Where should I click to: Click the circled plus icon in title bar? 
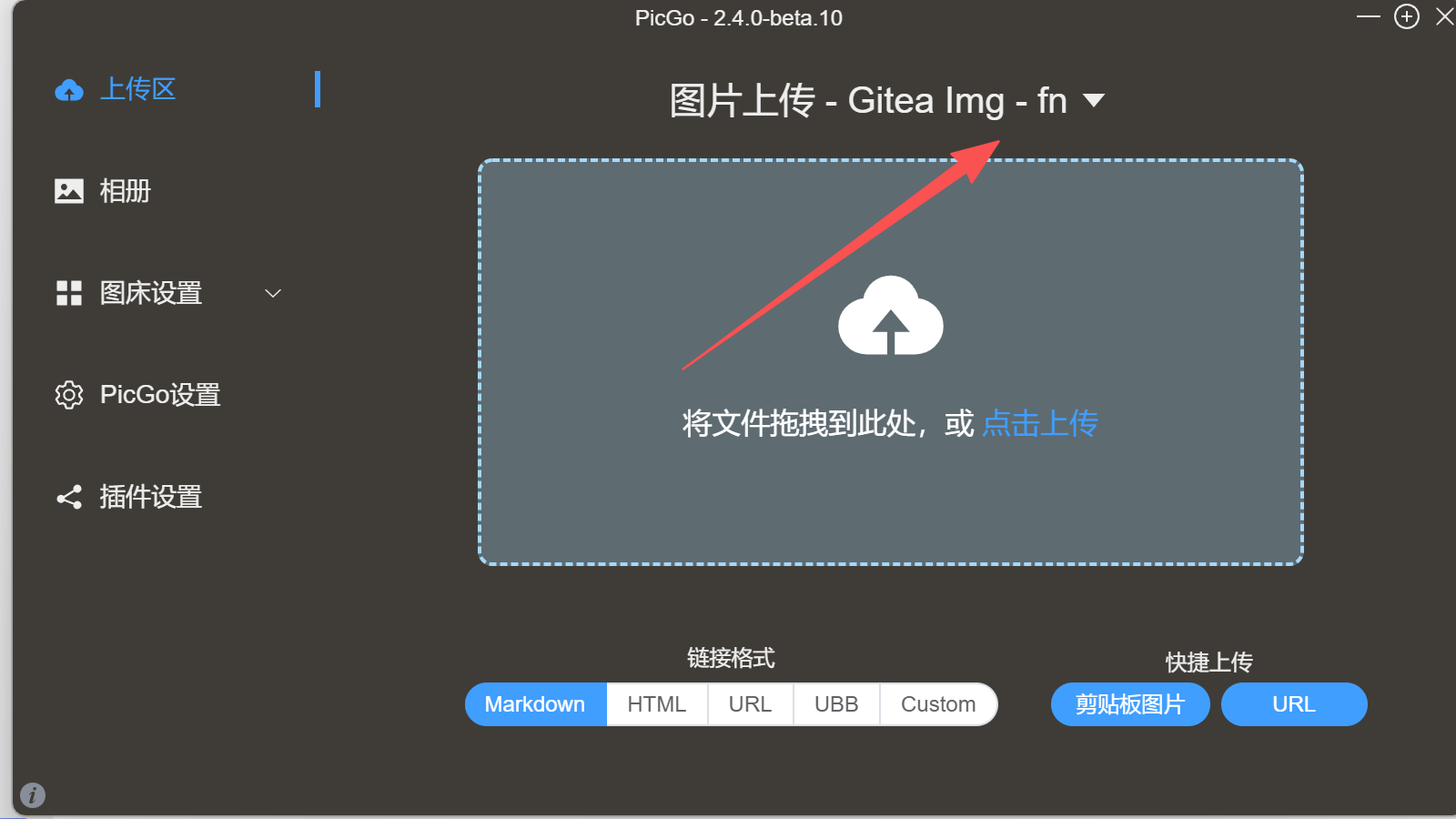pos(1407,16)
